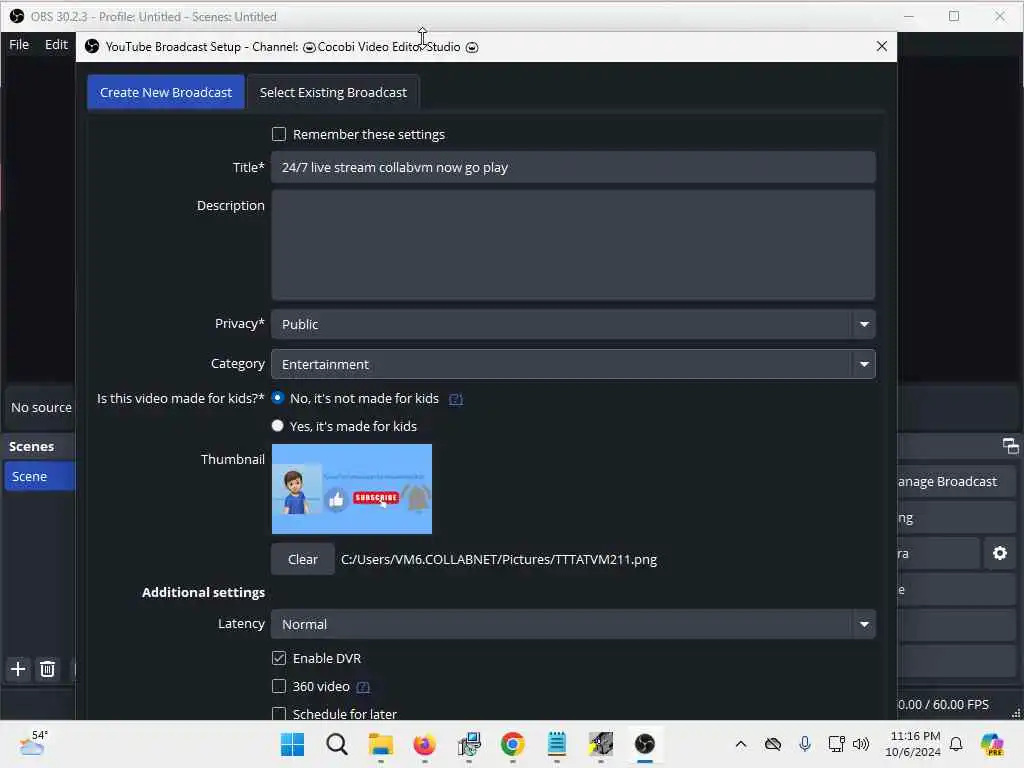Uncheck the Enable DVR checkbox
This screenshot has height=768, width=1024.
tap(279, 658)
